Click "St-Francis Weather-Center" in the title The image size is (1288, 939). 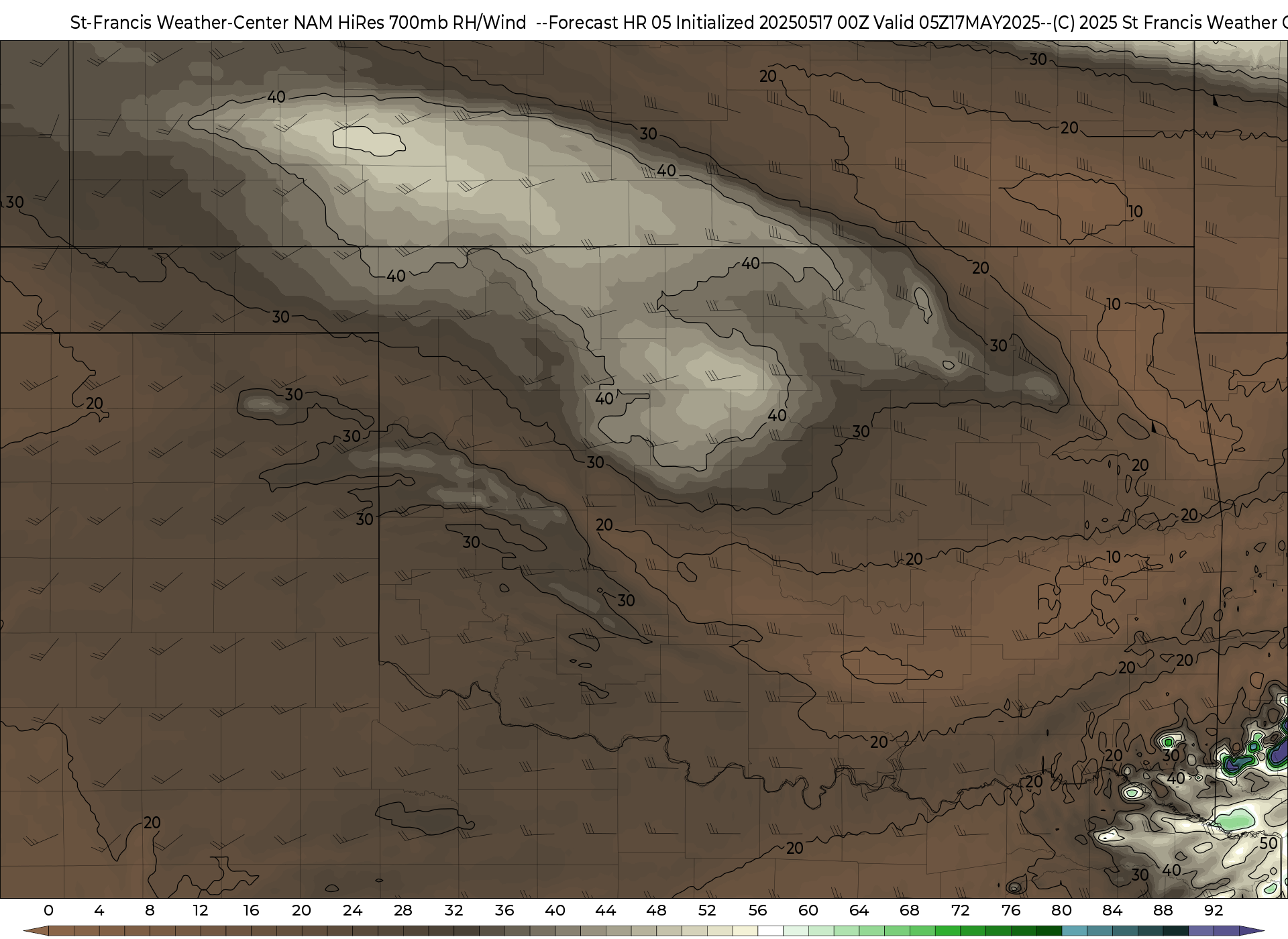point(180,22)
